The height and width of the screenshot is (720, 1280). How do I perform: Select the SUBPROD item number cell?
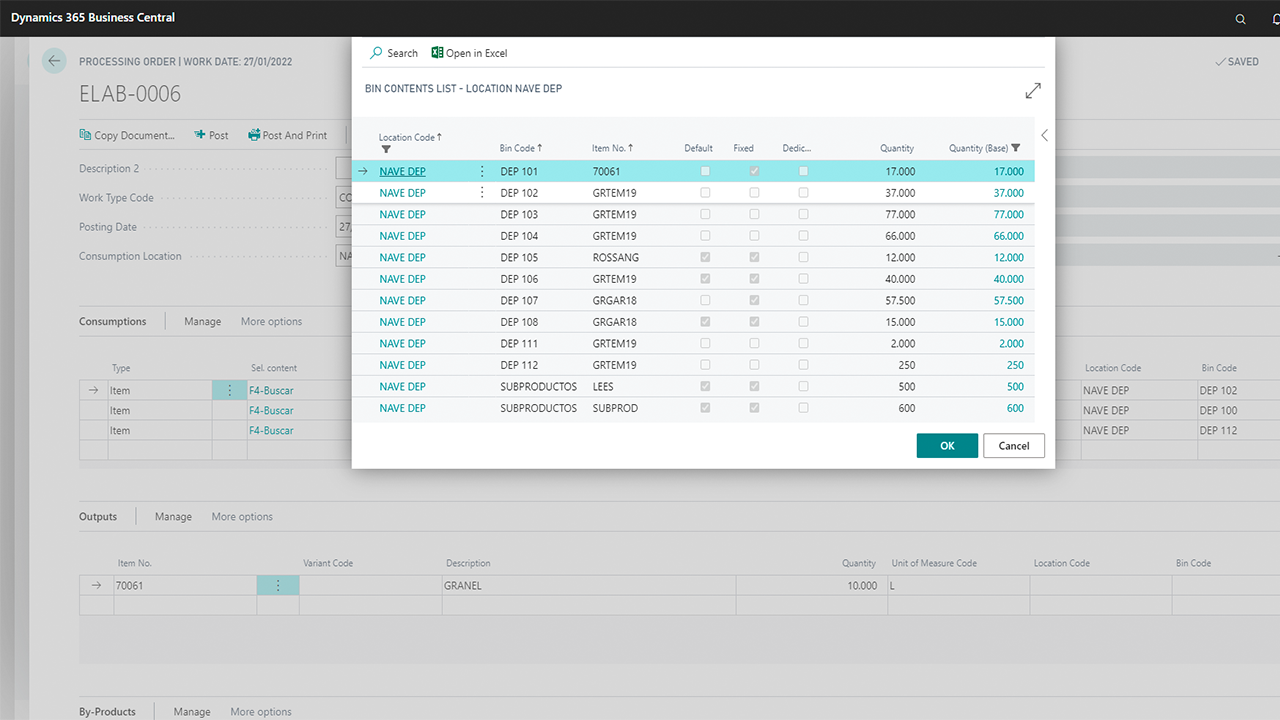pos(615,408)
